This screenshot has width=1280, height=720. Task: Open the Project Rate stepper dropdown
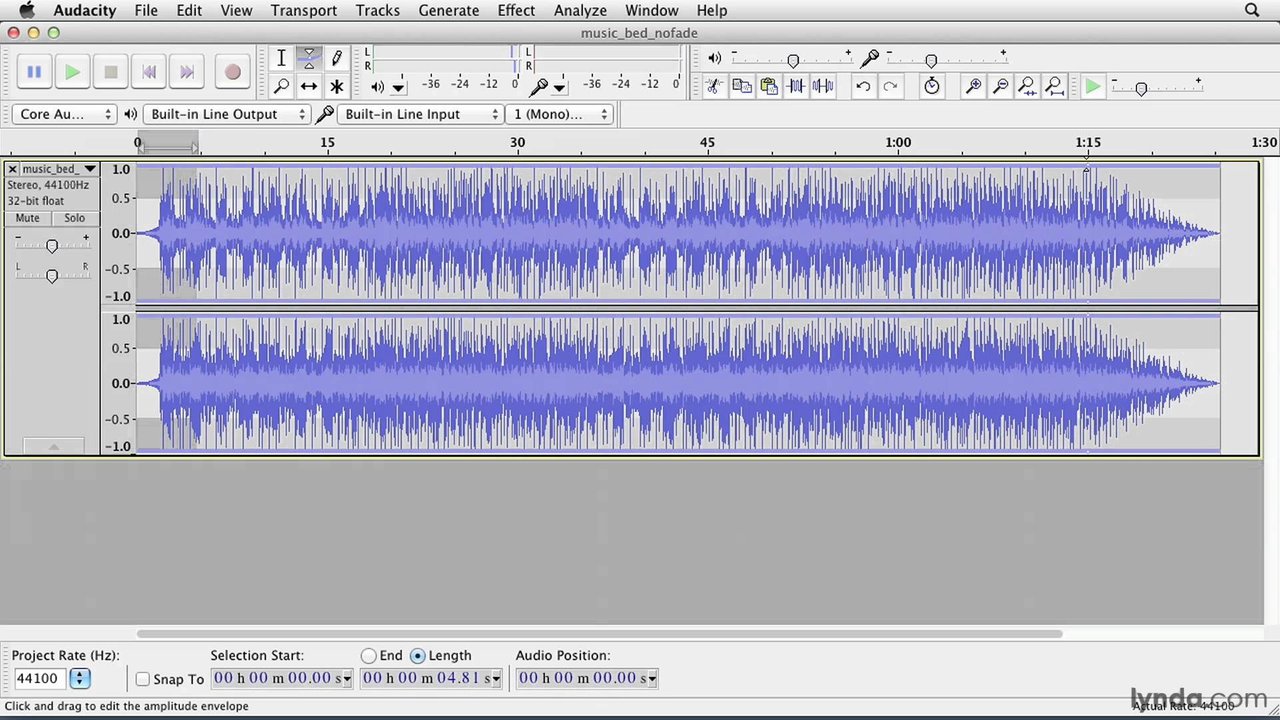click(80, 679)
